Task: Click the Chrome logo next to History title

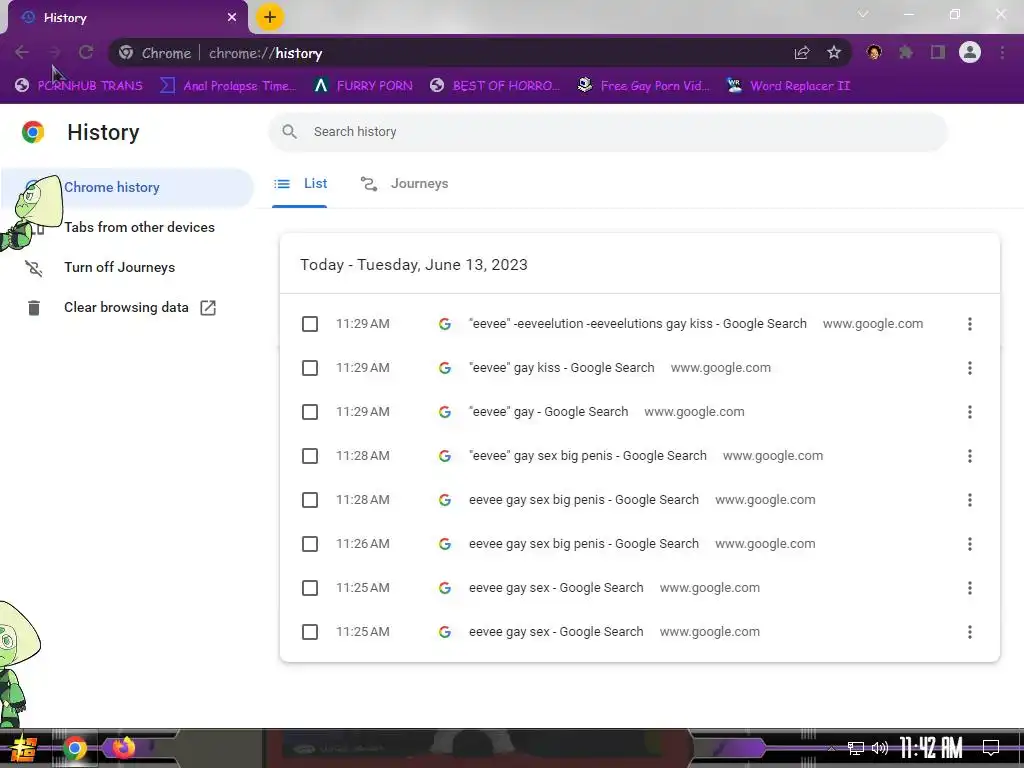Action: pos(33,132)
